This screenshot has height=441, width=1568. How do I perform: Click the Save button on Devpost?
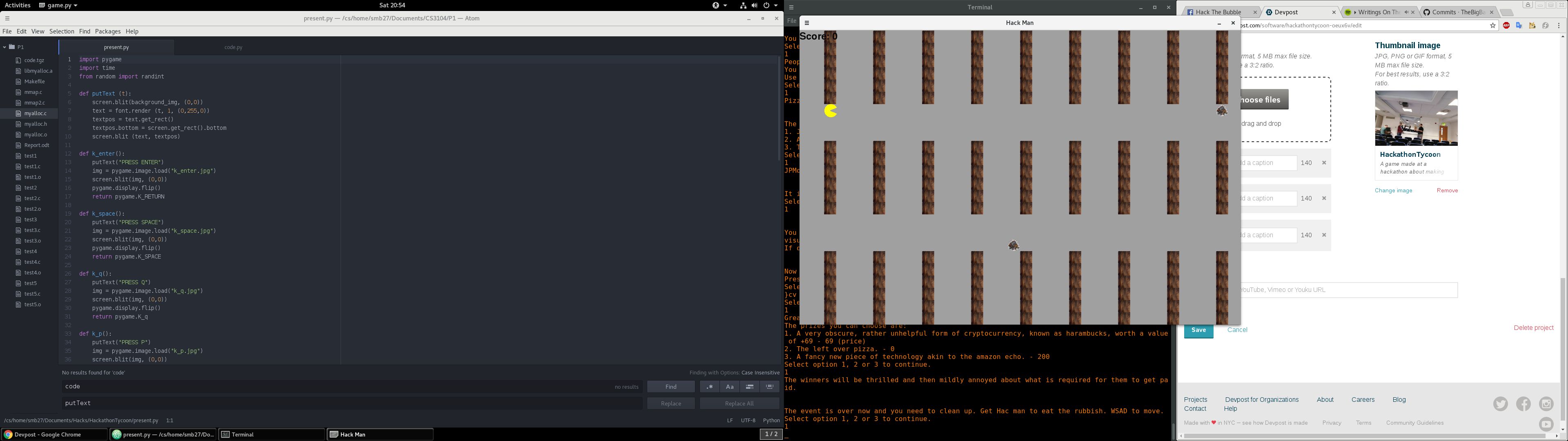[1198, 330]
